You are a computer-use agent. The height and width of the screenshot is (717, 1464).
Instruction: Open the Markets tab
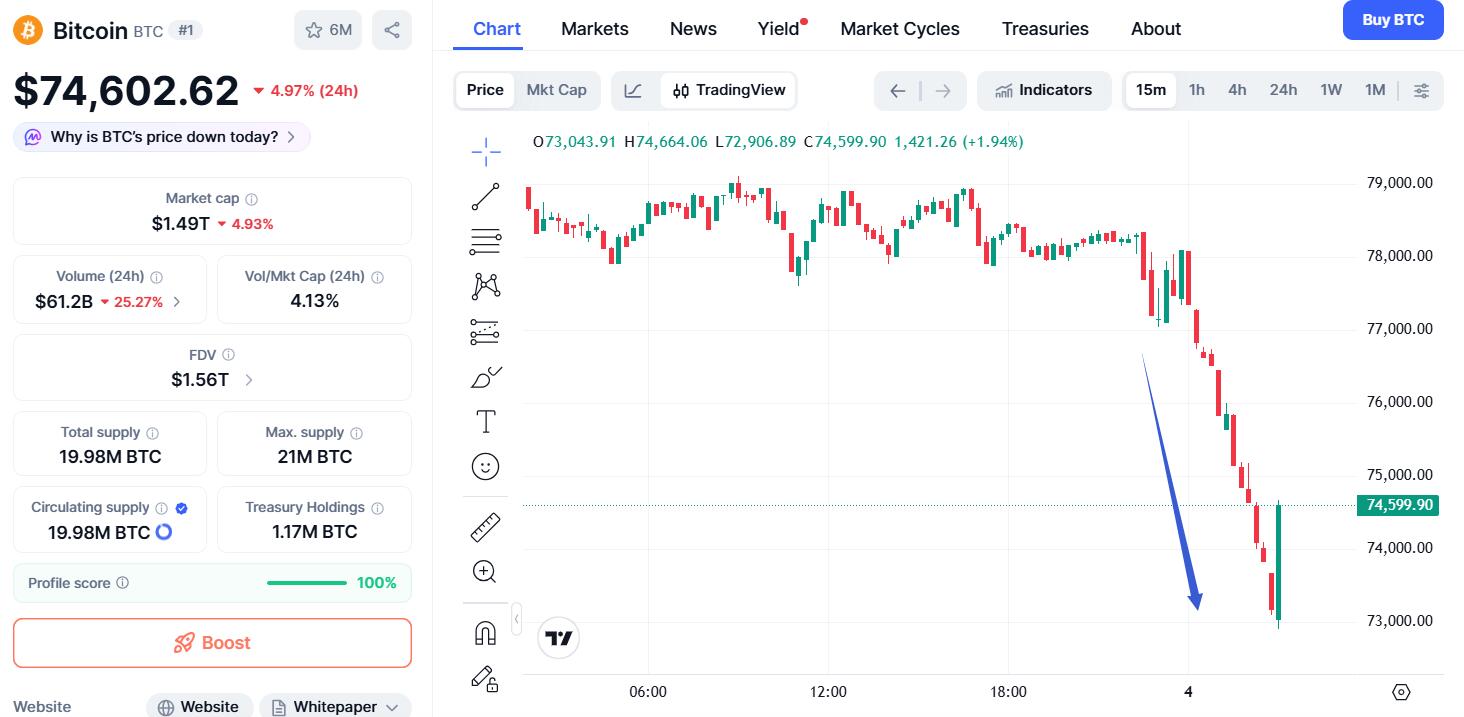click(595, 29)
